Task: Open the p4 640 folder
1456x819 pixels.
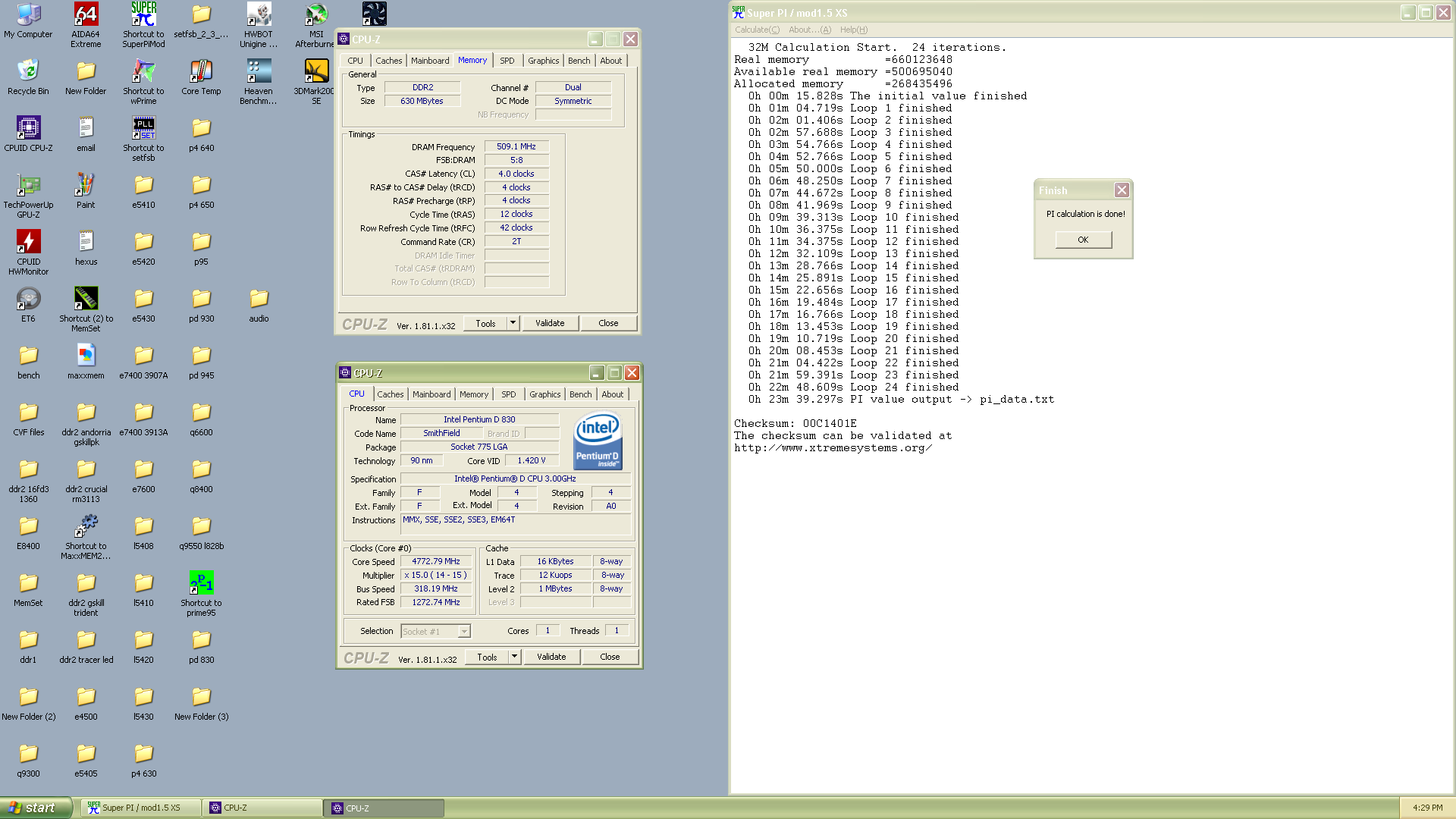Action: [x=201, y=134]
